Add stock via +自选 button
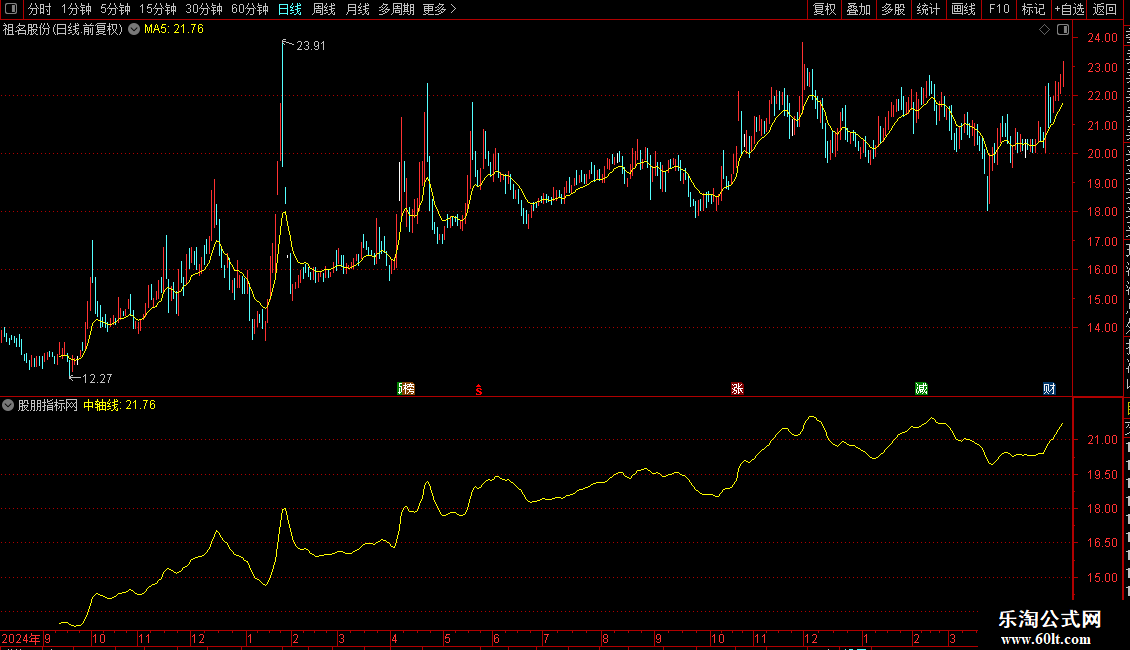Image resolution: width=1130 pixels, height=650 pixels. [x=1069, y=9]
